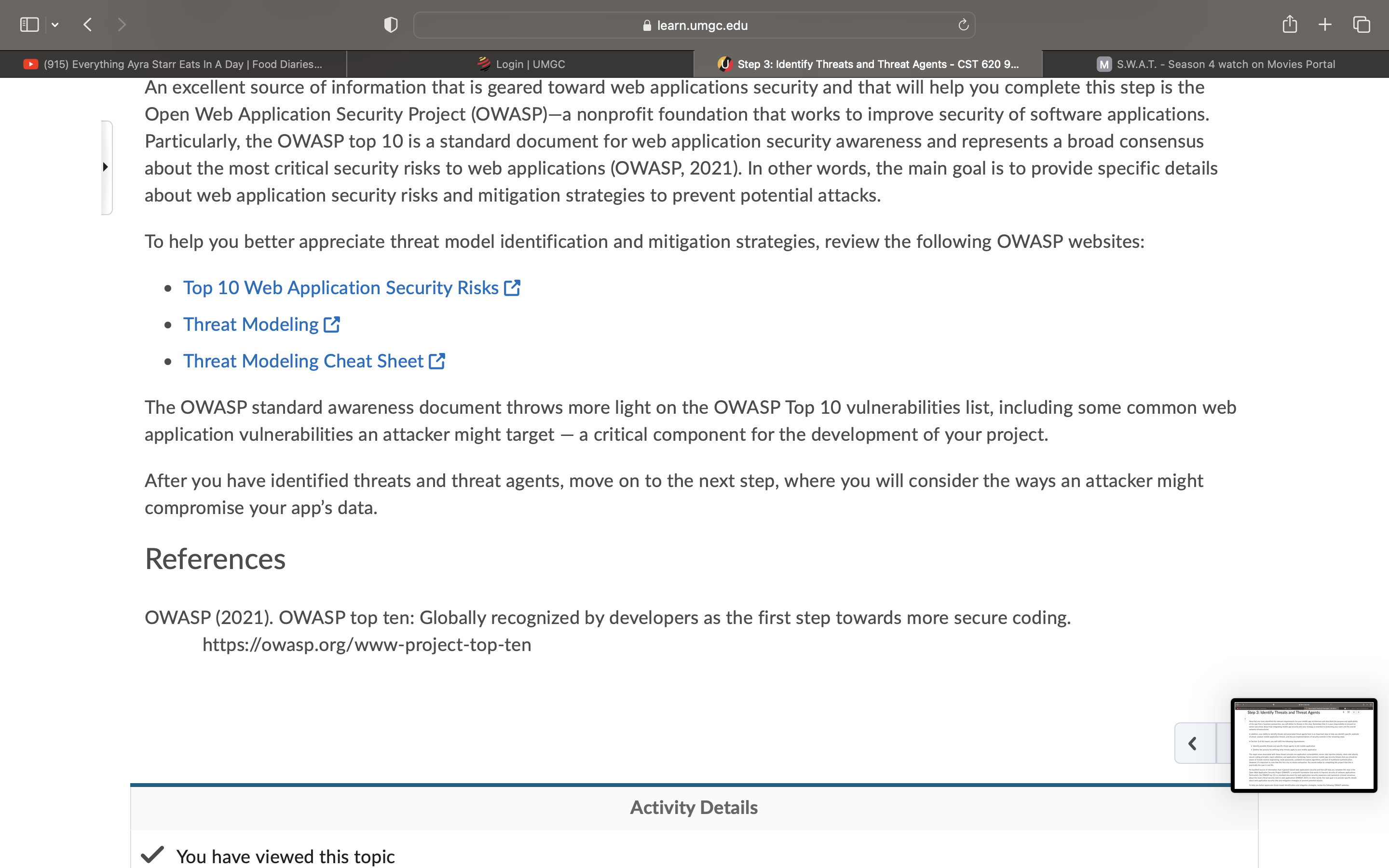Image resolution: width=1389 pixels, height=868 pixels.
Task: Click the privacy report shield icon
Action: [x=391, y=25]
